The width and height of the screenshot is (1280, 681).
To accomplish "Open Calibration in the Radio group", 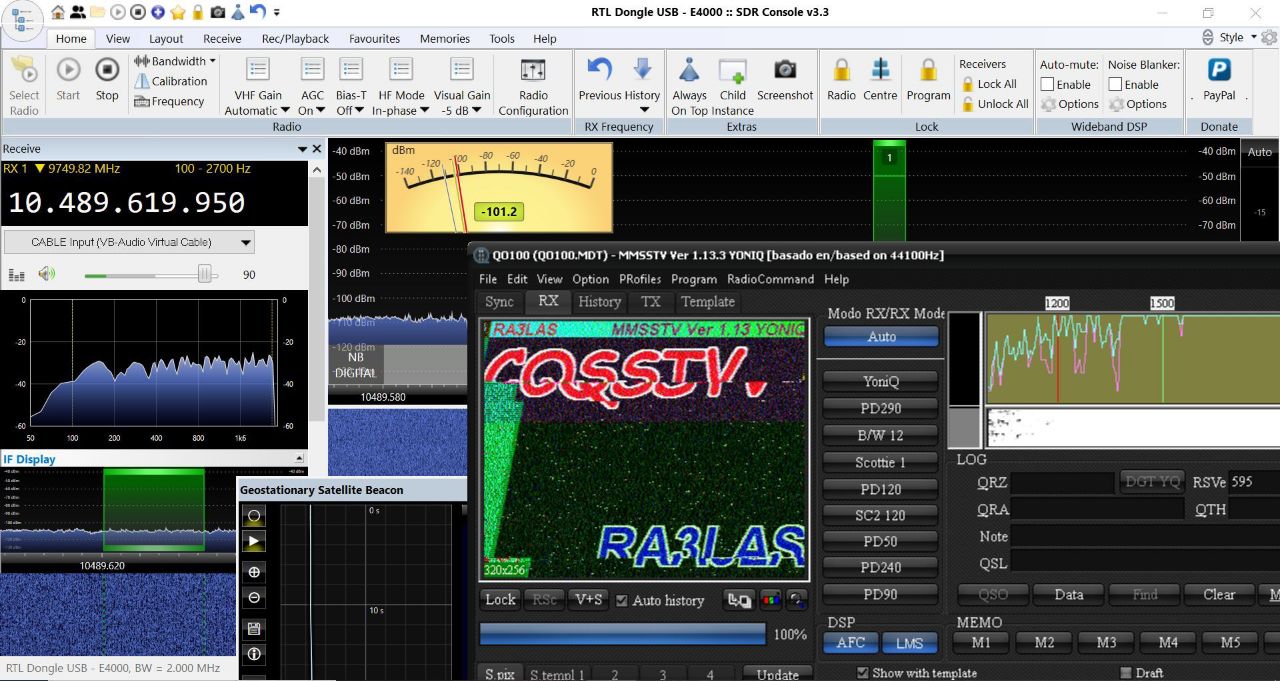I will click(171, 81).
